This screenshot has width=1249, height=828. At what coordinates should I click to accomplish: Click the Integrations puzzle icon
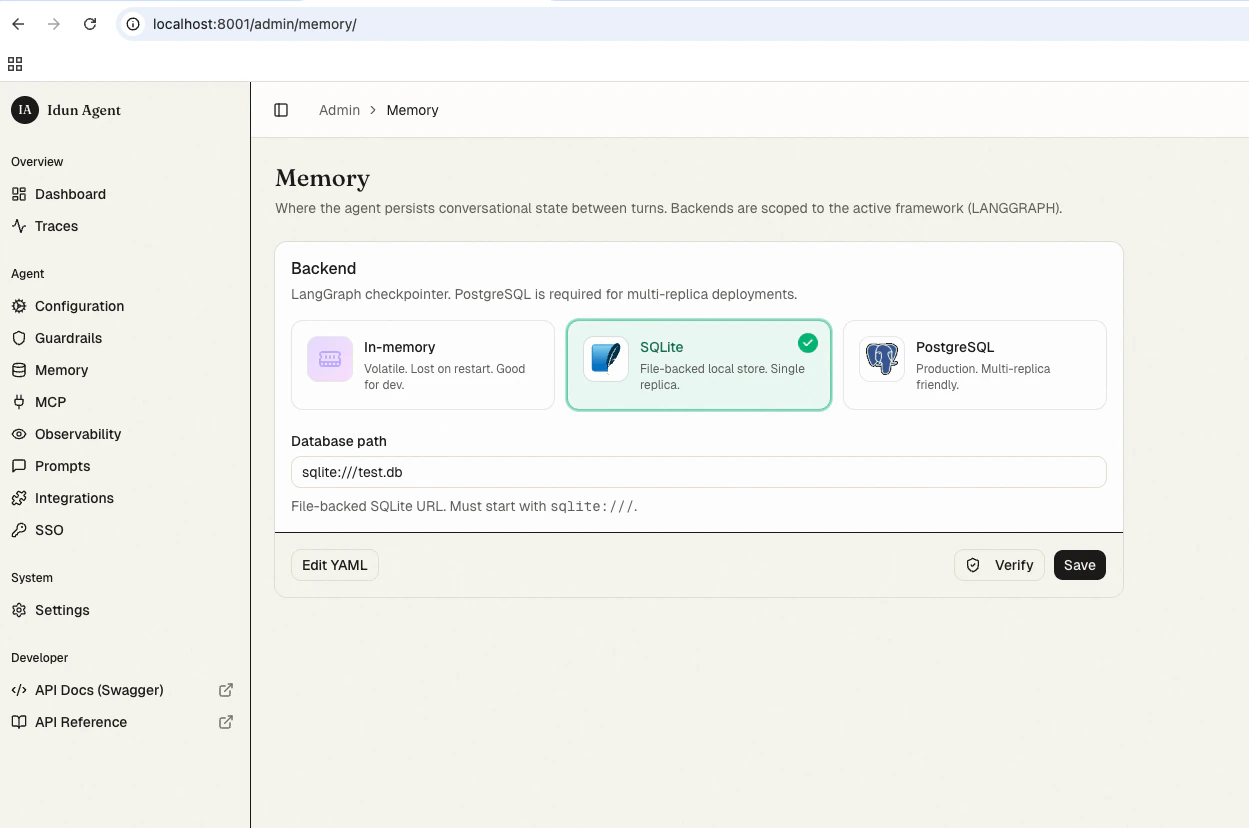pyautogui.click(x=19, y=498)
